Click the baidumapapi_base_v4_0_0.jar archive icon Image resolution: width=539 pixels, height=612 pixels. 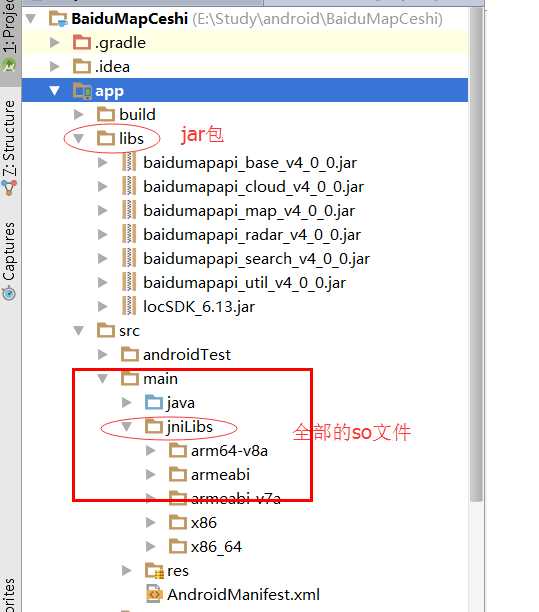pyautogui.click(x=129, y=162)
